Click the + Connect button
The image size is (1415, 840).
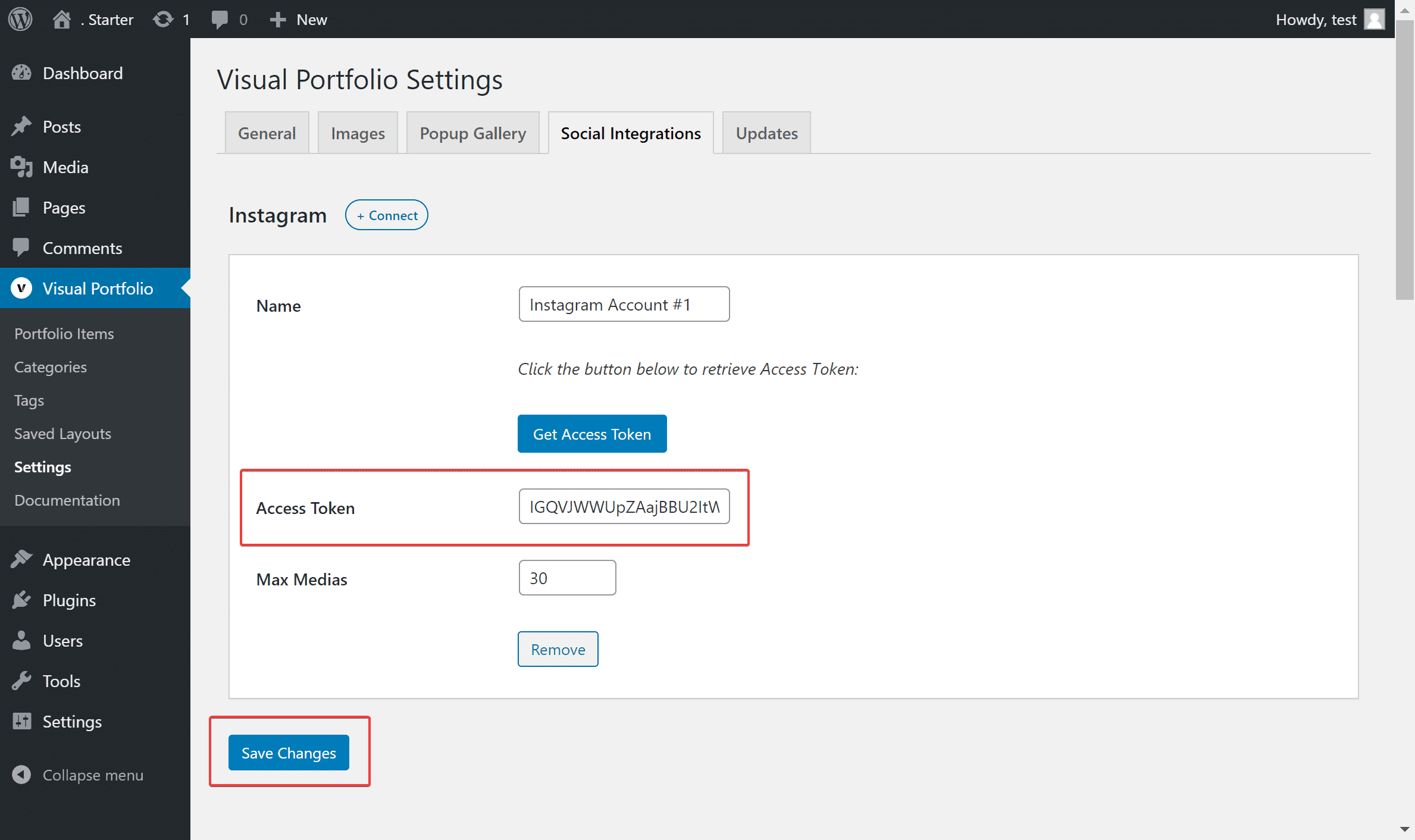click(387, 215)
